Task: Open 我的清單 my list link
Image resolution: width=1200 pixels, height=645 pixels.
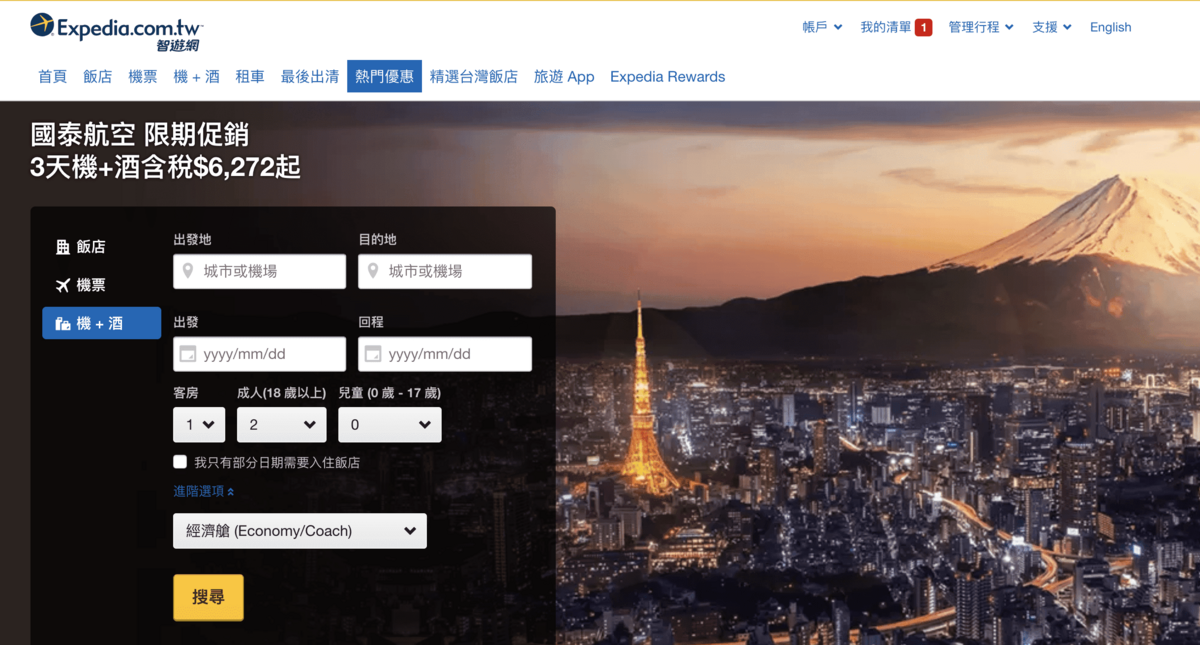Action: point(886,27)
